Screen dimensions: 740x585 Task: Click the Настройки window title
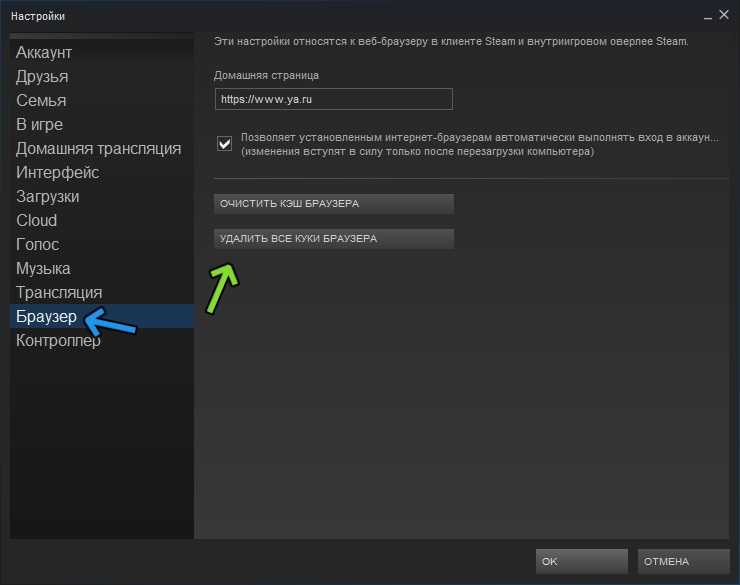tap(38, 16)
